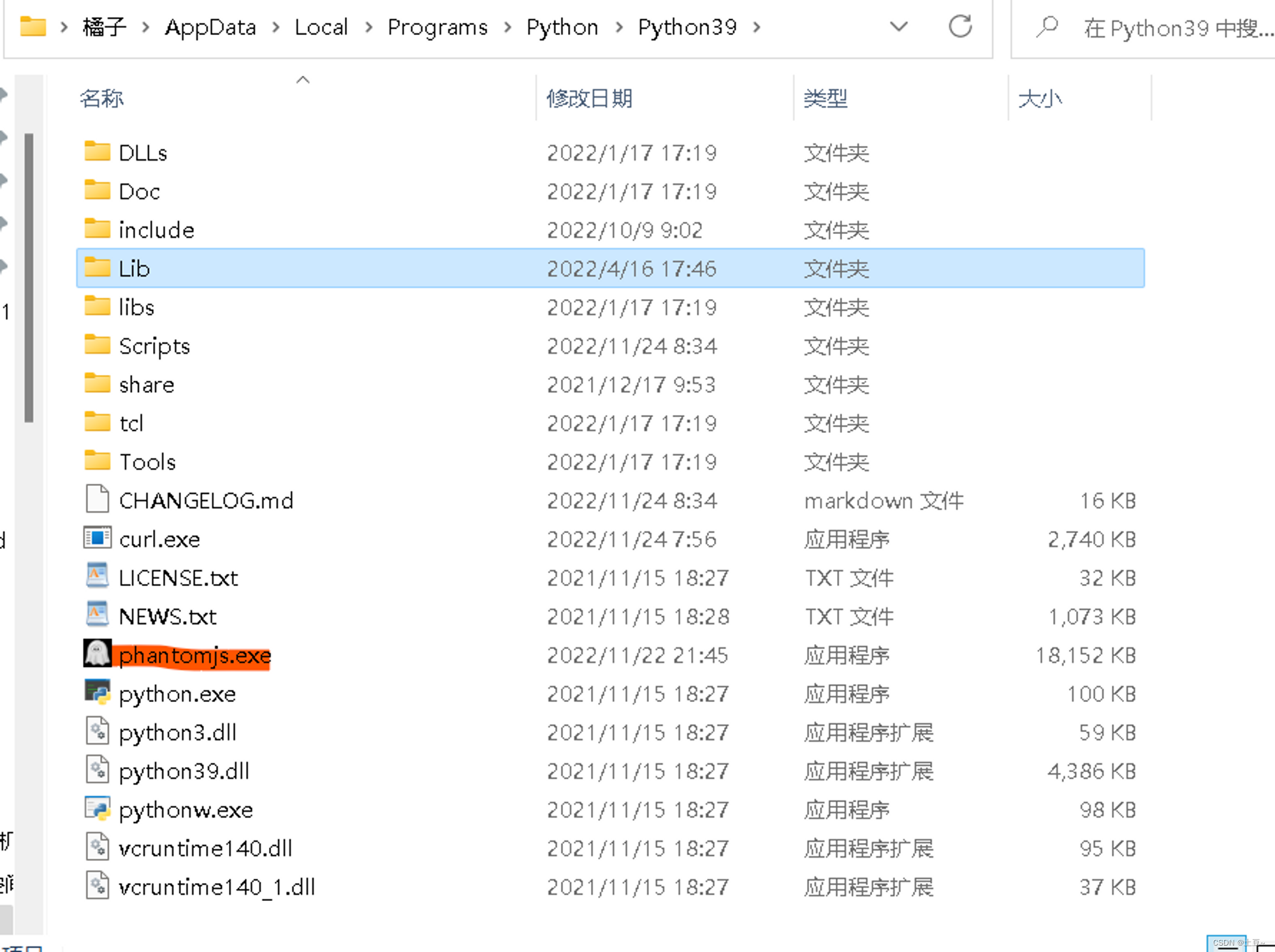Click the Scripts folder icon
Screen dimensions: 1275x952
[x=98, y=345]
